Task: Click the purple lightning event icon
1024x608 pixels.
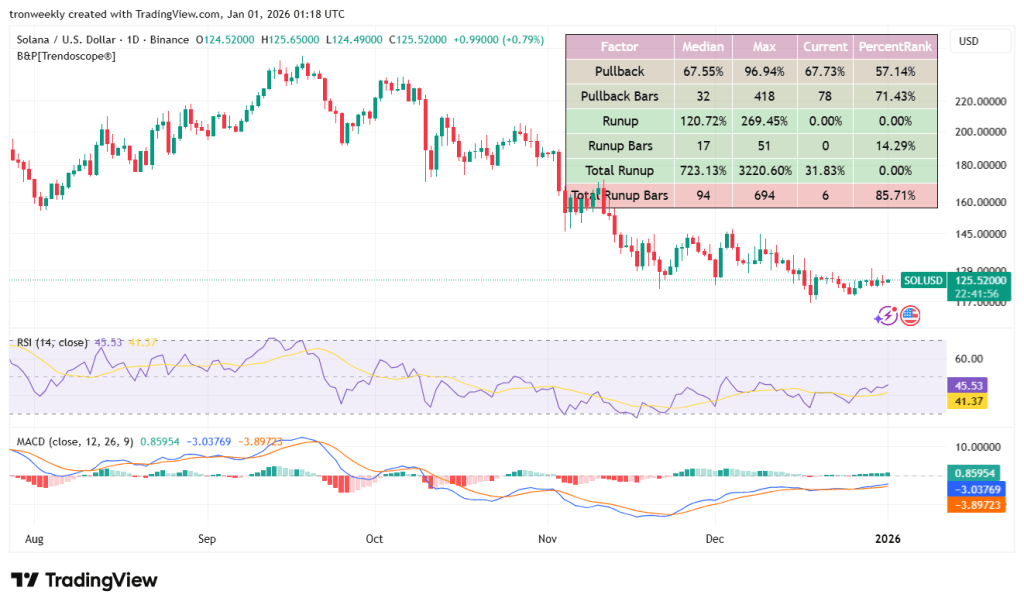Action: [x=886, y=316]
